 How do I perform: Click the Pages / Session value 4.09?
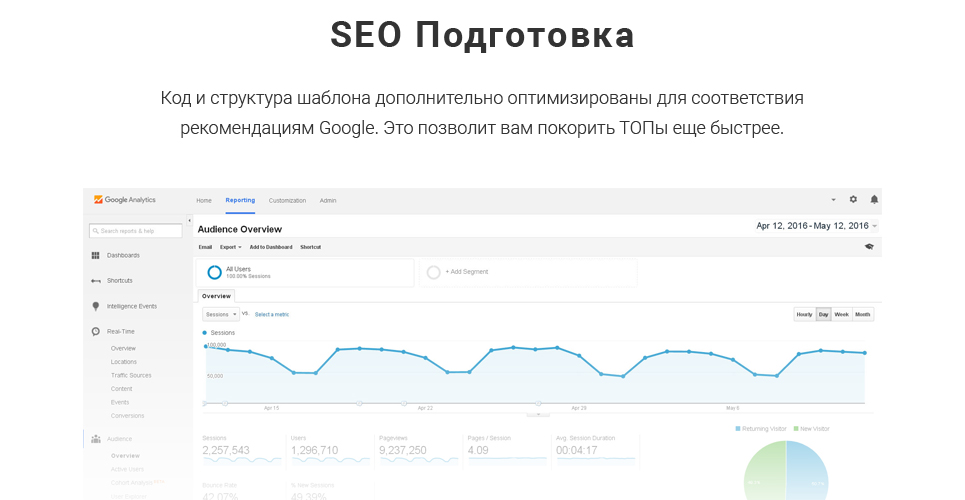click(478, 450)
